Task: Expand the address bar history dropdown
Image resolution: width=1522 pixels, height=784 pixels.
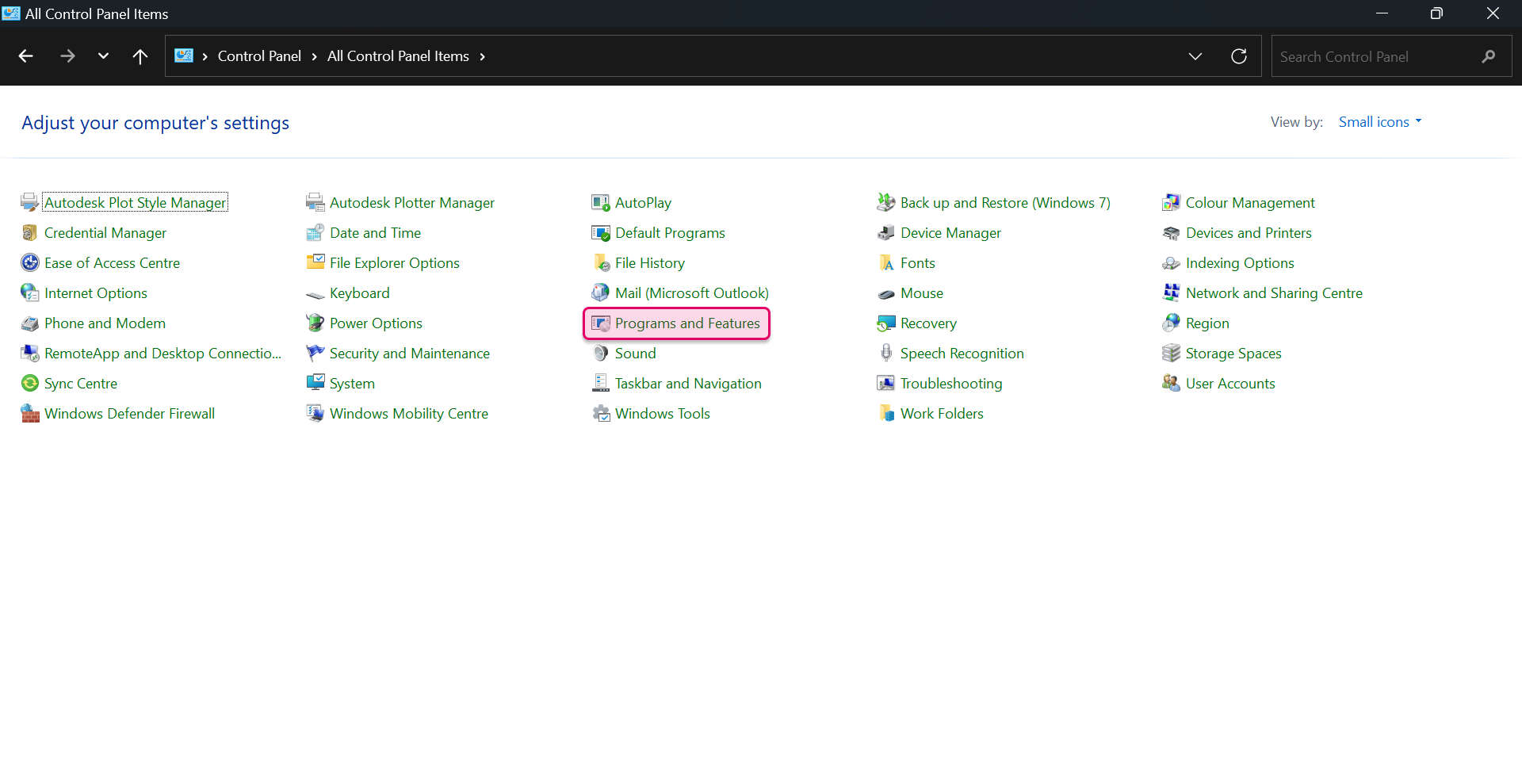Action: pyautogui.click(x=1195, y=56)
